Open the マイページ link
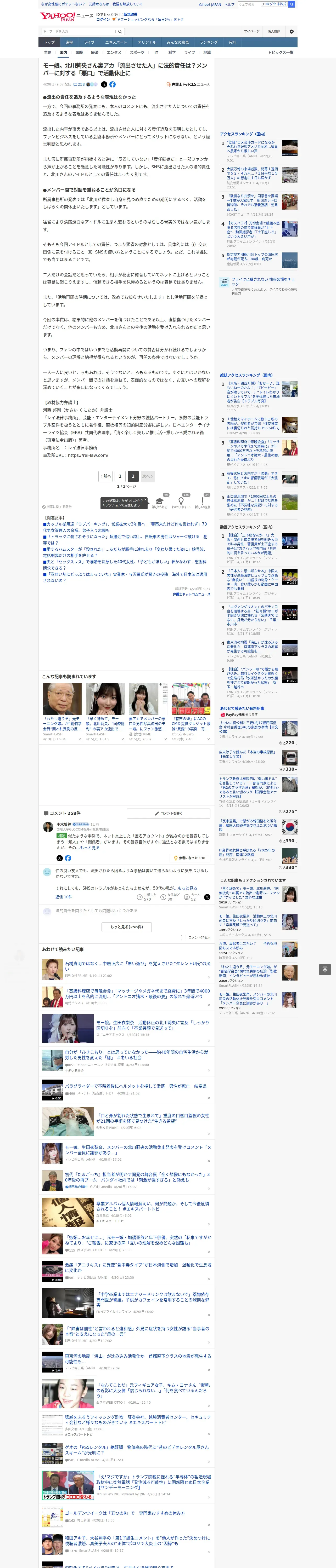Image resolution: width=336 pixels, height=1568 pixels. tap(252, 32)
